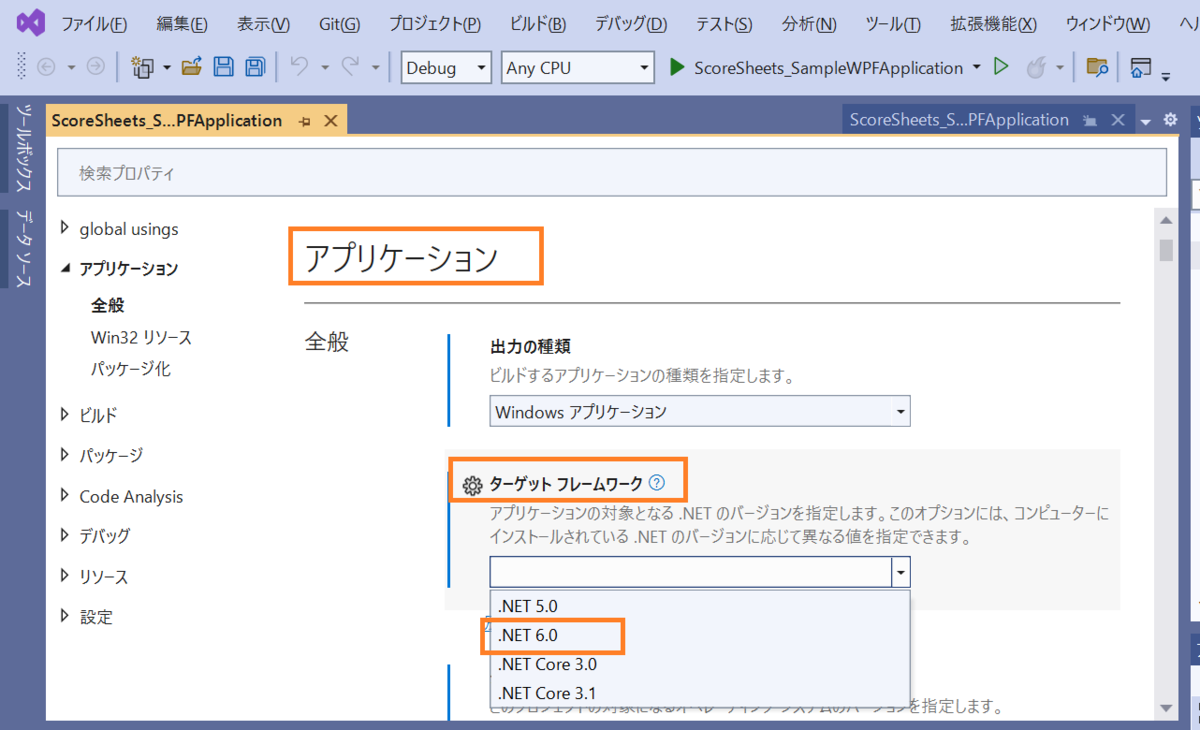Open the startup project dropdown arrow
Viewport: 1200px width, 730px height.
(x=976, y=67)
